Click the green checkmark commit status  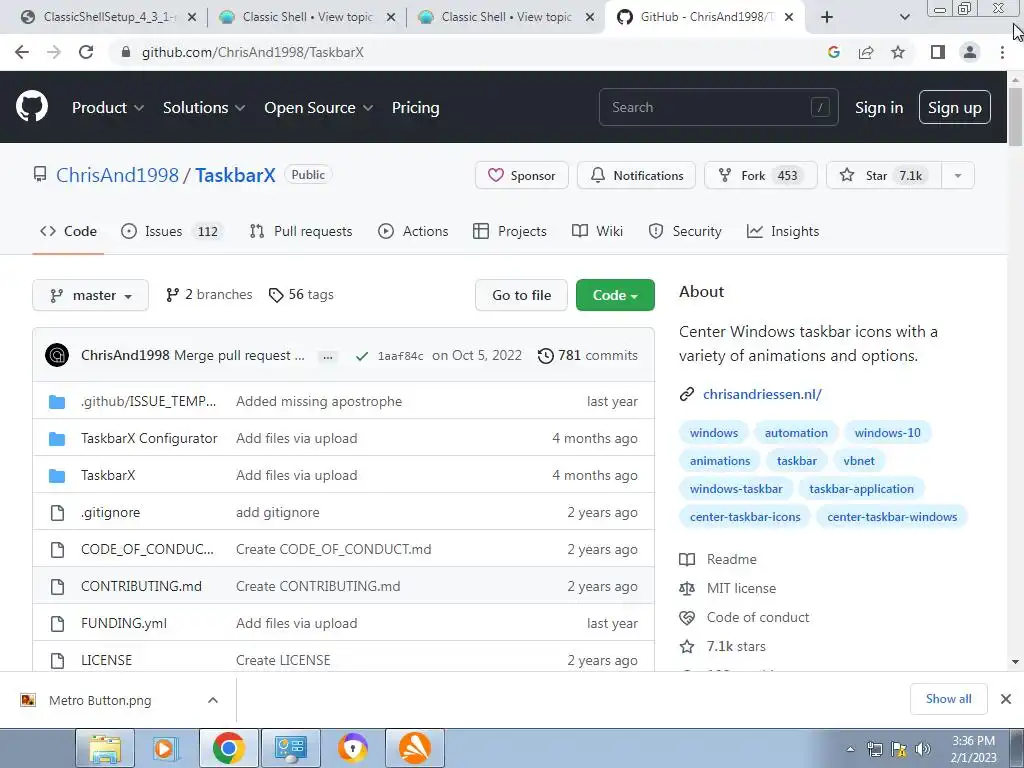pos(361,356)
